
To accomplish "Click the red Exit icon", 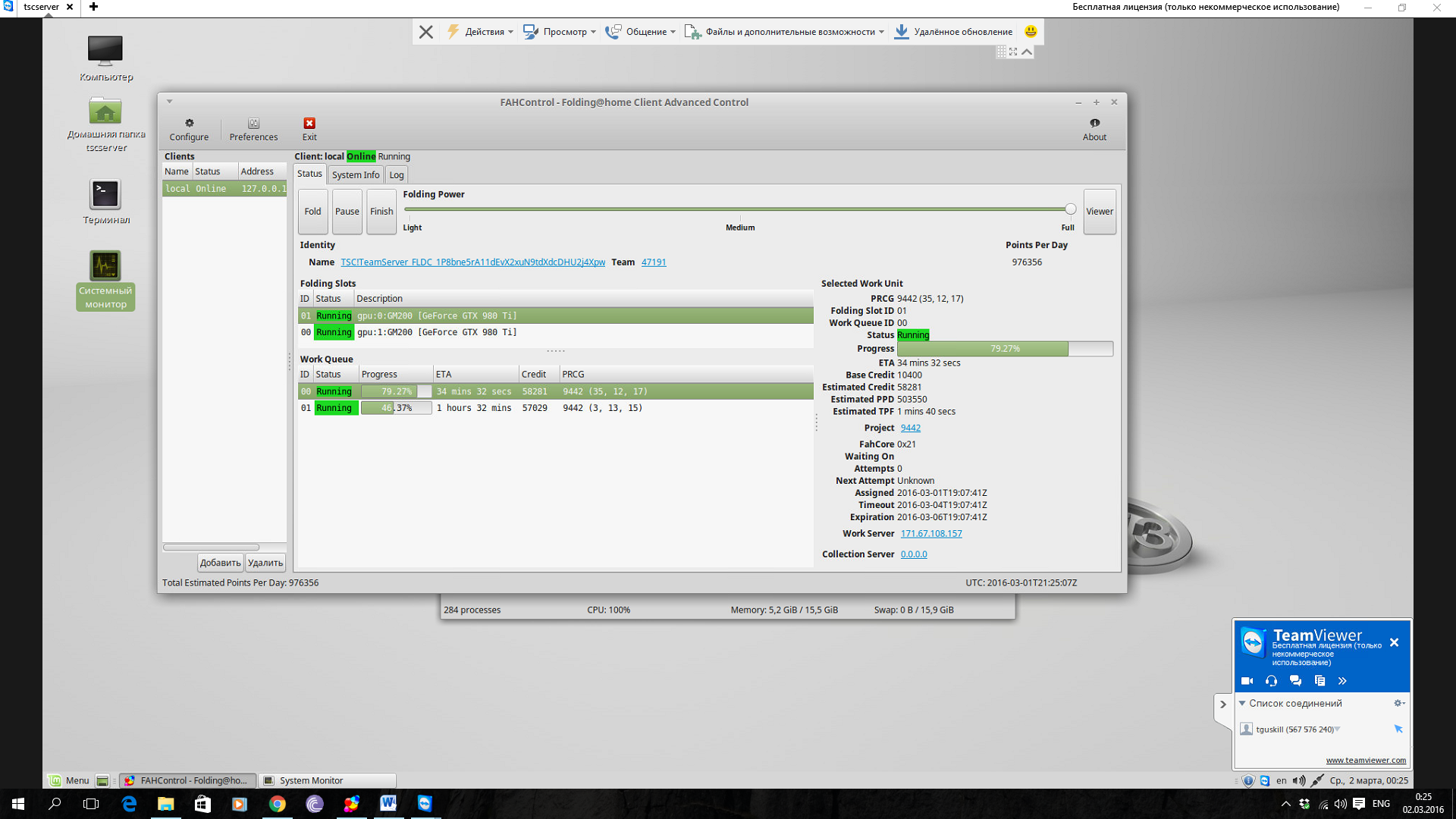I will point(309,124).
